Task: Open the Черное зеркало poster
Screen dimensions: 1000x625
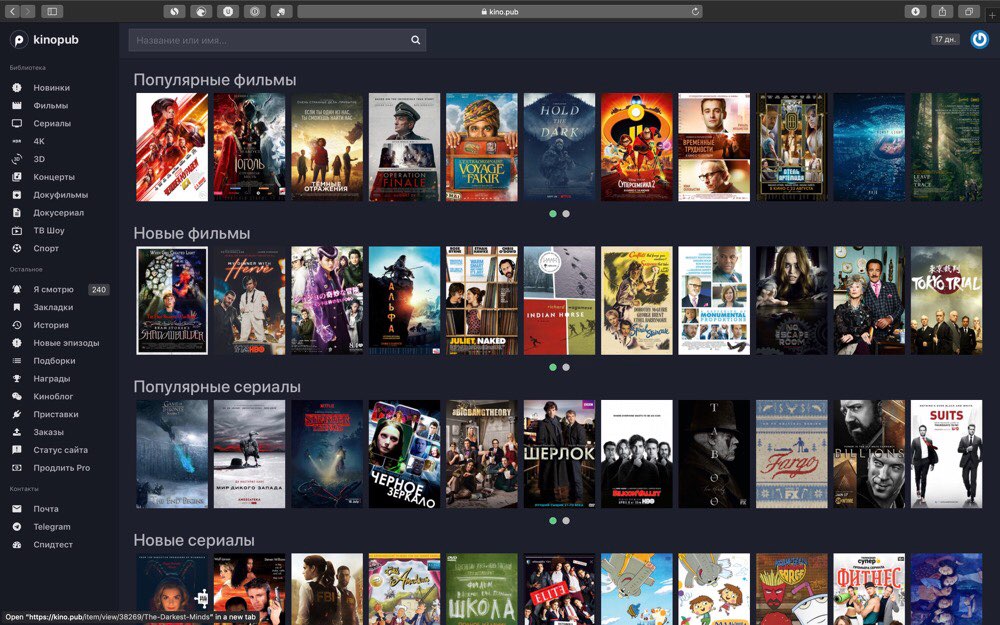Action: tap(404, 454)
